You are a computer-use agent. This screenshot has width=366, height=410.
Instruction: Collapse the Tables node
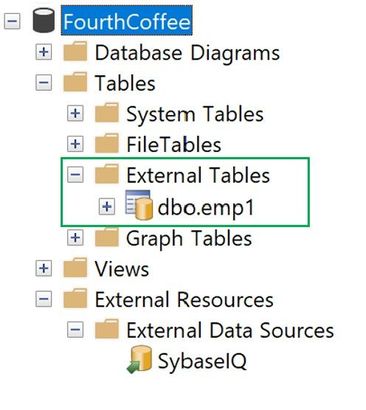click(x=44, y=83)
